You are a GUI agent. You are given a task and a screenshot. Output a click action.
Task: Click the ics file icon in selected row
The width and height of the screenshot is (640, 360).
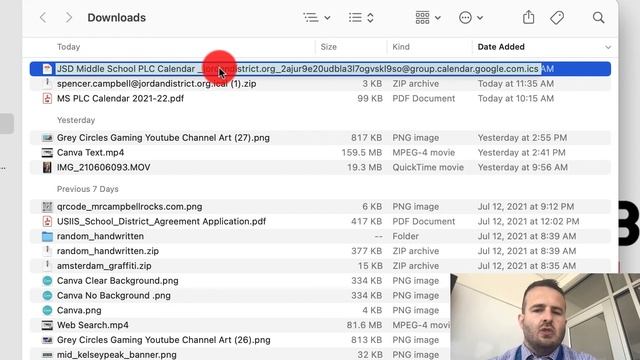tap(47, 69)
